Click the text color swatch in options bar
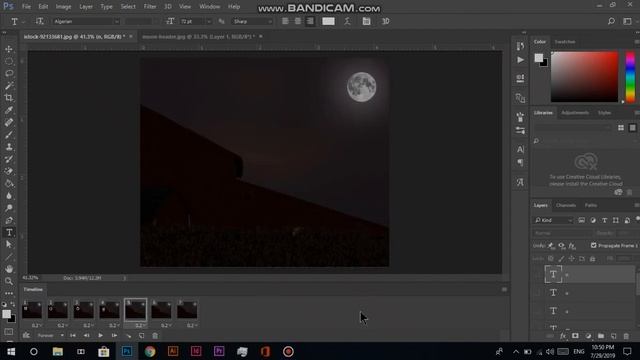640x360 pixels. [x=328, y=21]
